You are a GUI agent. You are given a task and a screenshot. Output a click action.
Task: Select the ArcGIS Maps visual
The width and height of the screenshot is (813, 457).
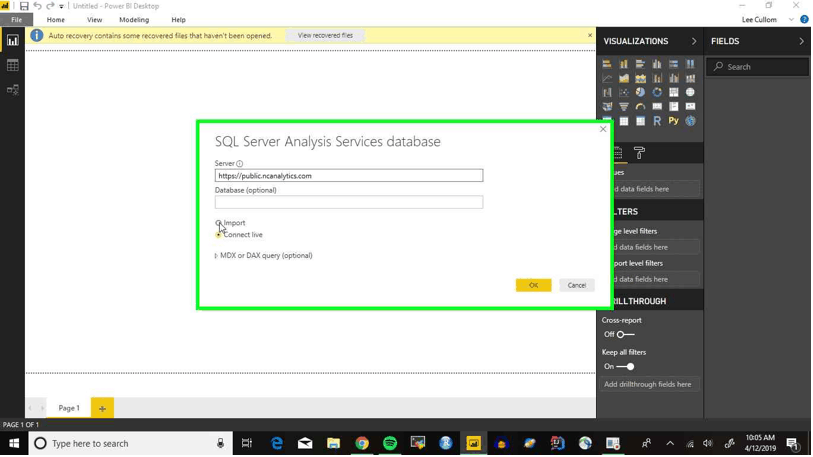click(690, 121)
